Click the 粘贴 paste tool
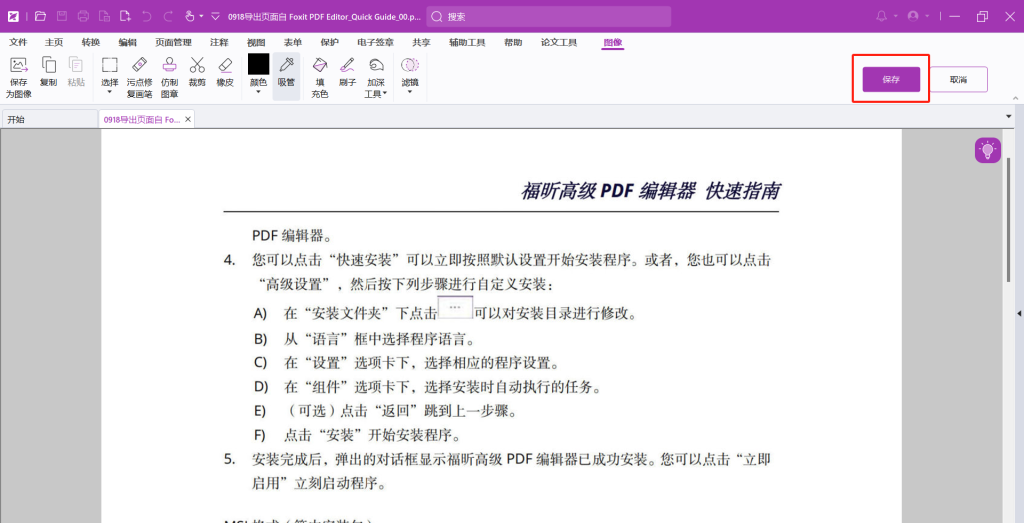Screen dimensions: 1024x523 pyautogui.click(x=76, y=72)
